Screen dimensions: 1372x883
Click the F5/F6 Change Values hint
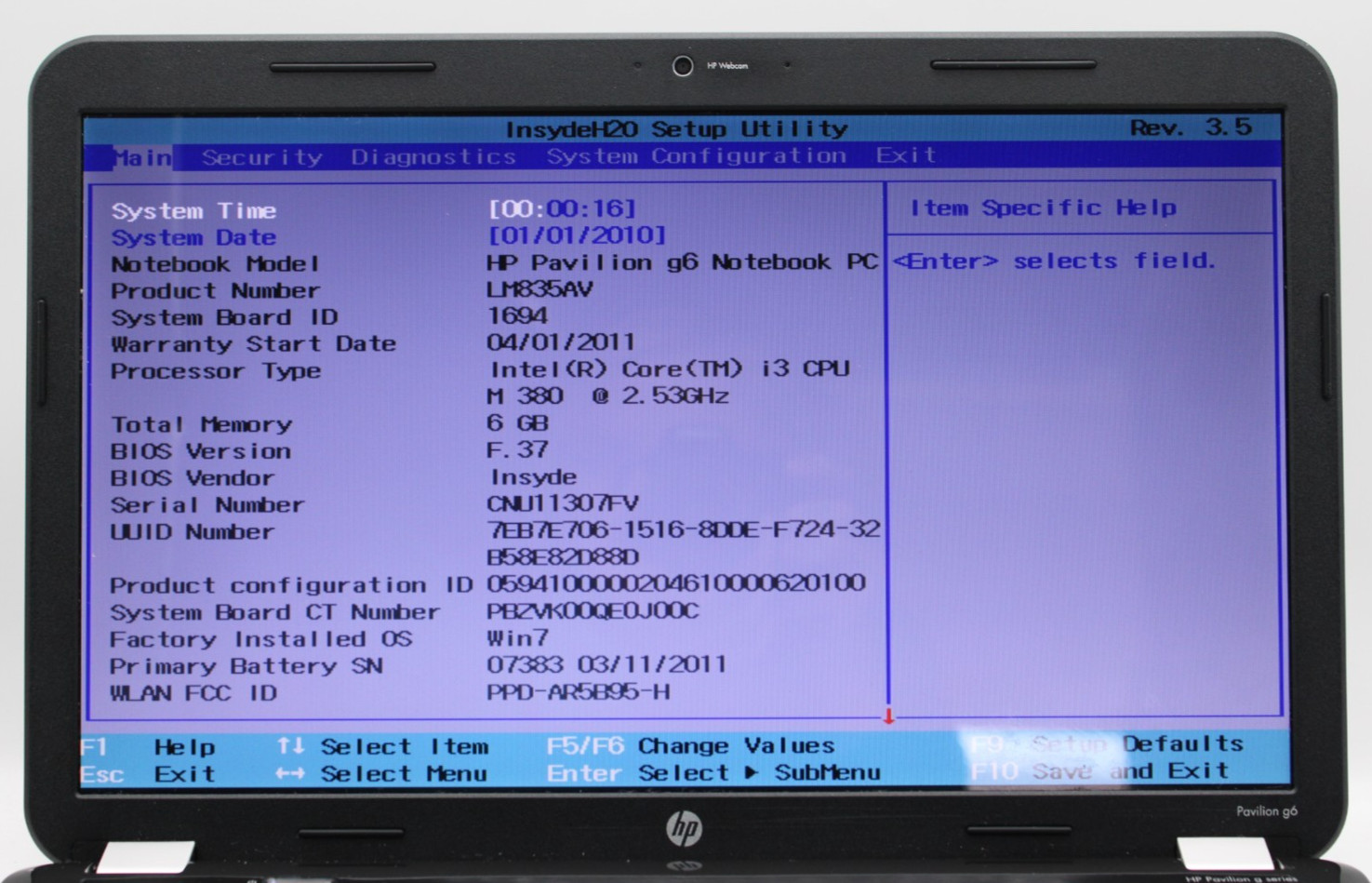(690, 745)
